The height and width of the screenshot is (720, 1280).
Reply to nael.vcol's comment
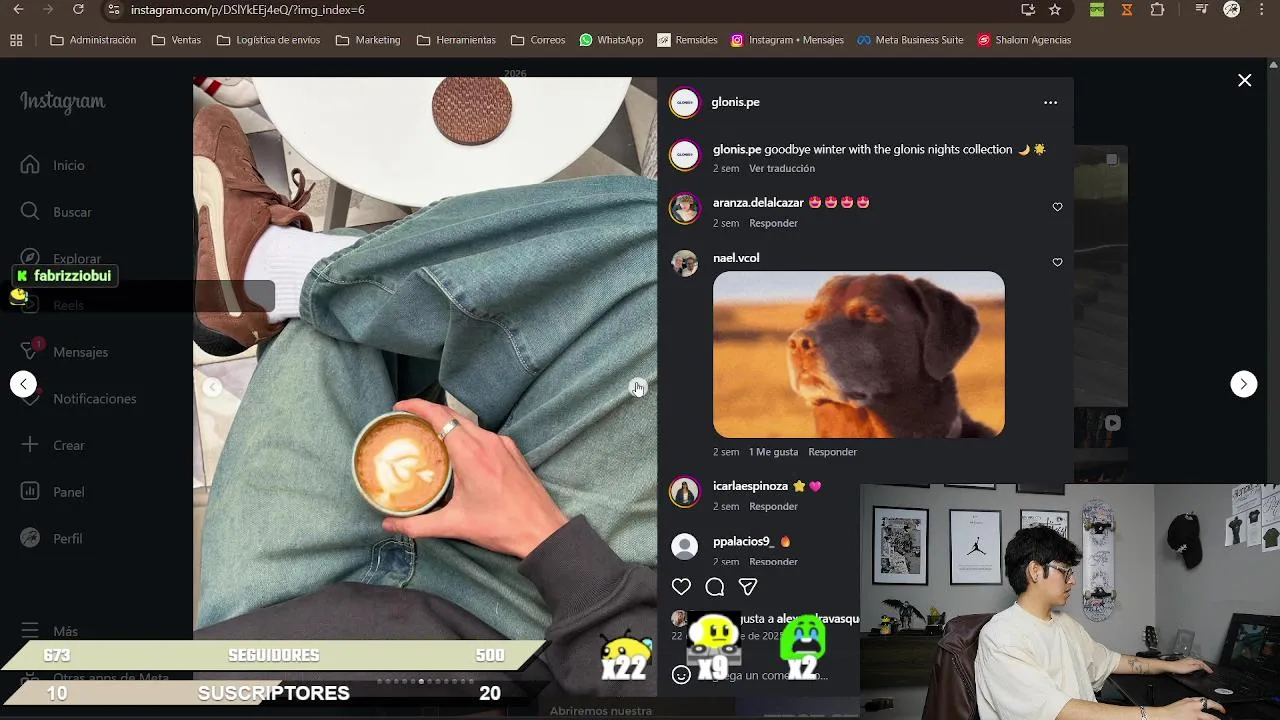[832, 452]
